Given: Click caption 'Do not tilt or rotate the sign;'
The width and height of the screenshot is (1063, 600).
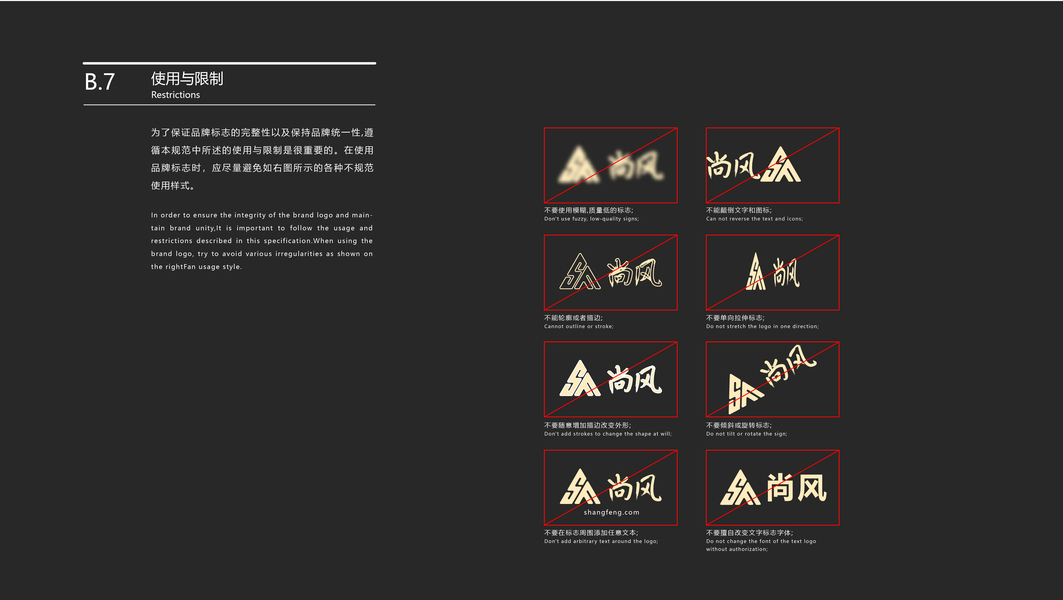Looking at the screenshot, I should (746, 434).
